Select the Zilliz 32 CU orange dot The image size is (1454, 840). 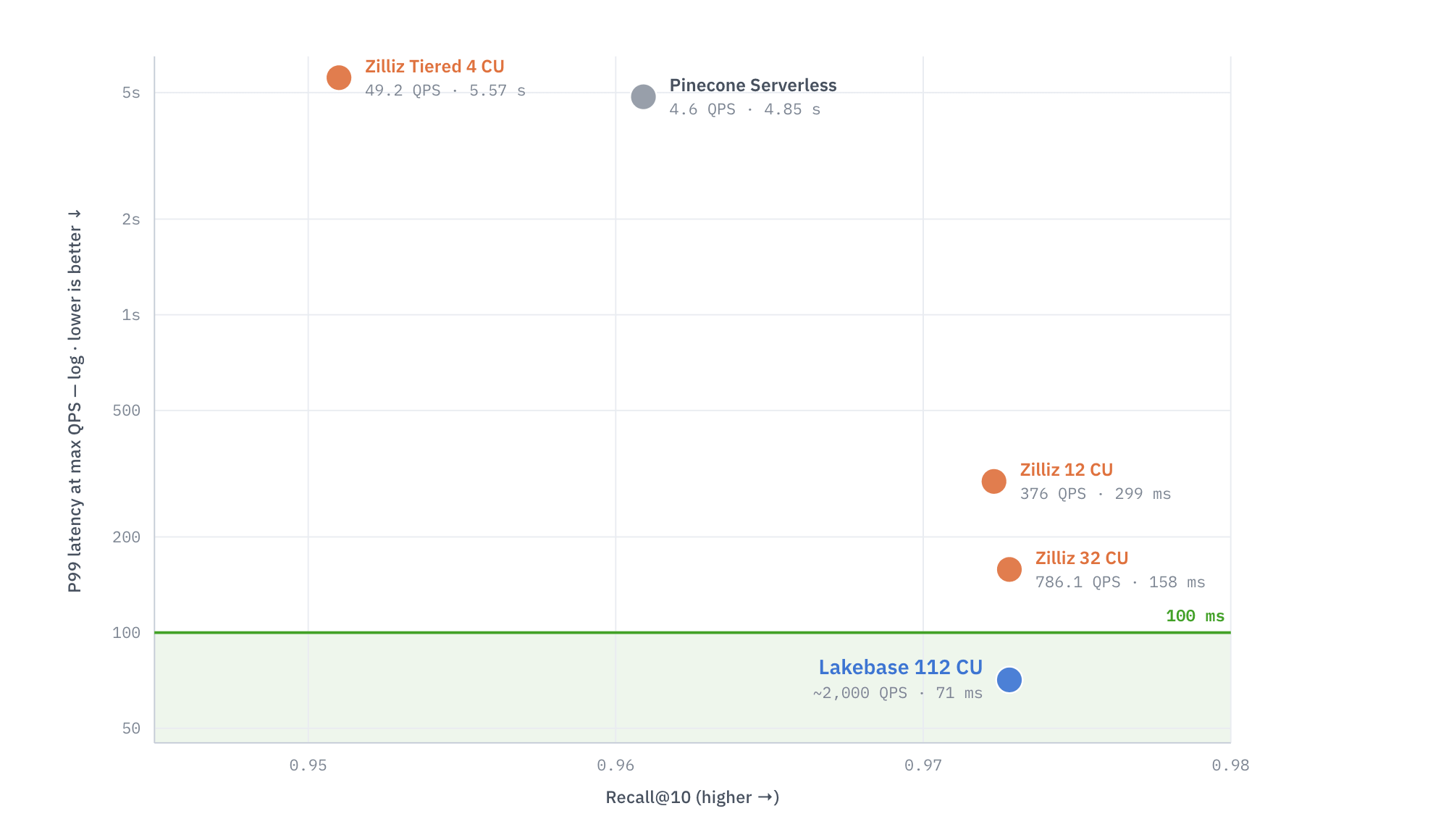coord(1009,569)
